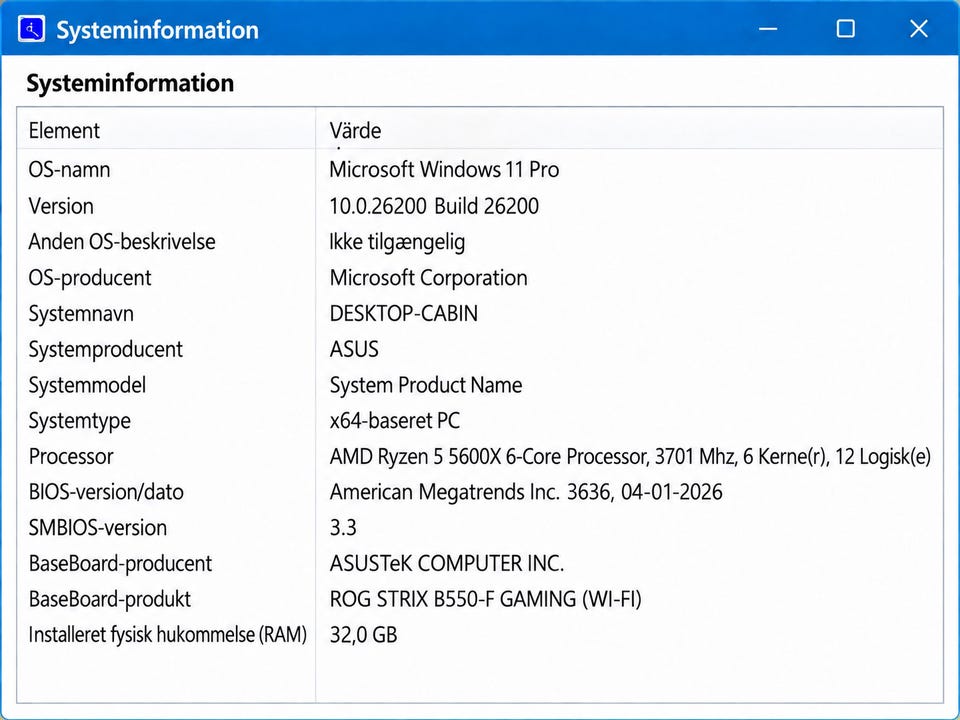Select the Processor row label
This screenshot has height=720, width=960.
pyautogui.click(x=71, y=457)
